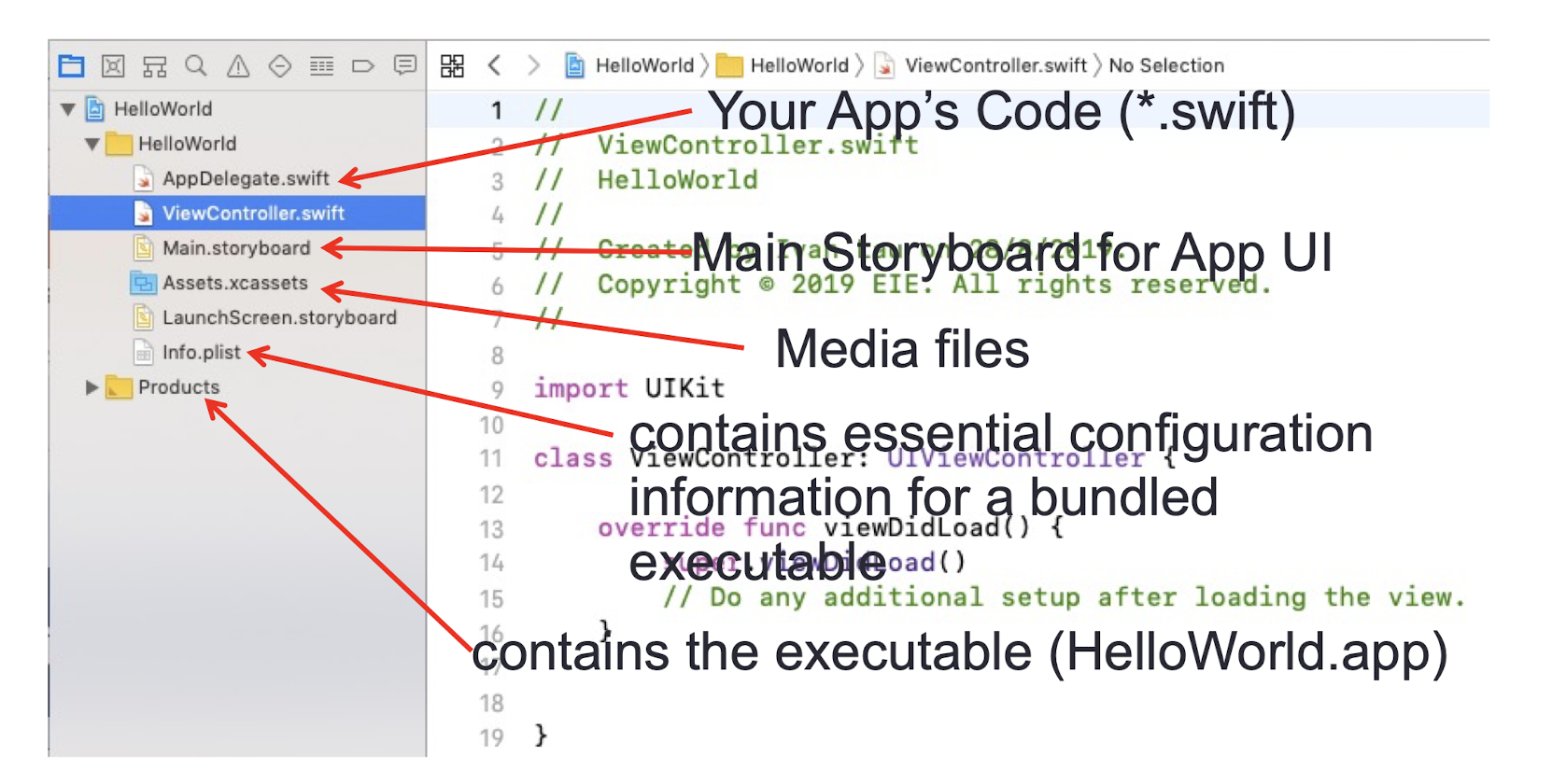Image resolution: width=1552 pixels, height=784 pixels.
Task: Select AppDelegate.swift in navigator
Action: pos(237,178)
